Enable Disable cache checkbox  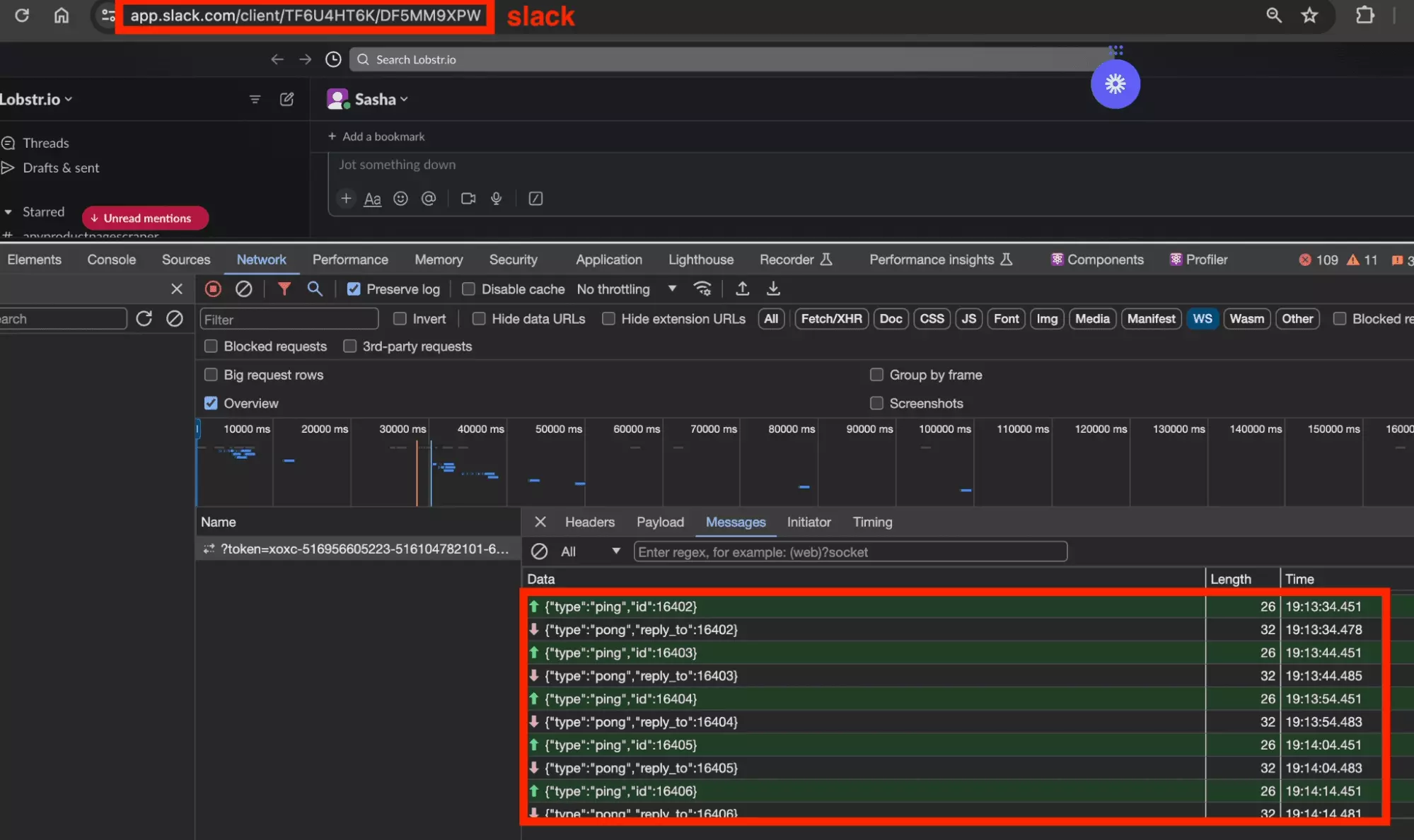tap(468, 288)
